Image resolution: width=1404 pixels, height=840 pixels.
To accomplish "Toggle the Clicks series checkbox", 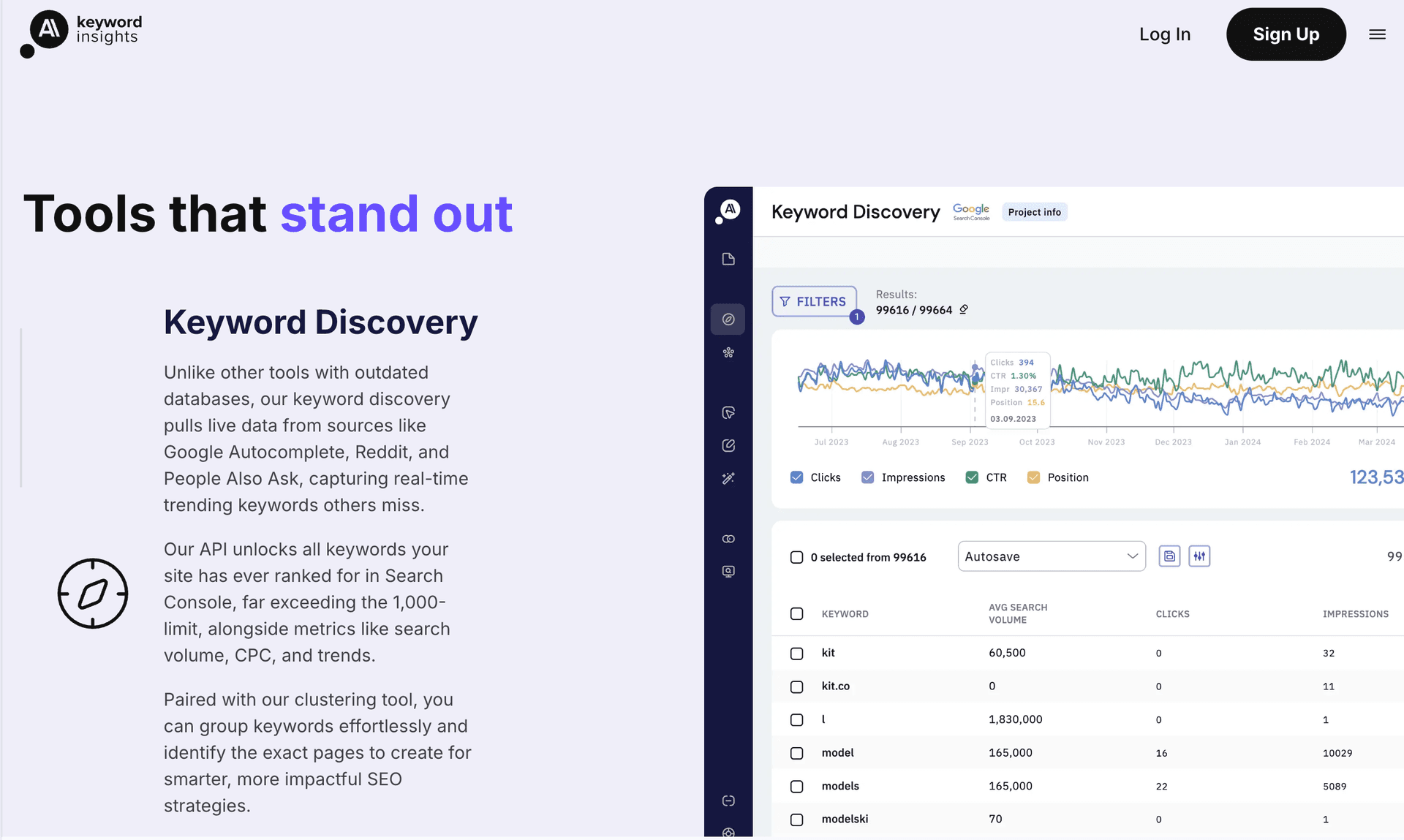I will pos(797,477).
